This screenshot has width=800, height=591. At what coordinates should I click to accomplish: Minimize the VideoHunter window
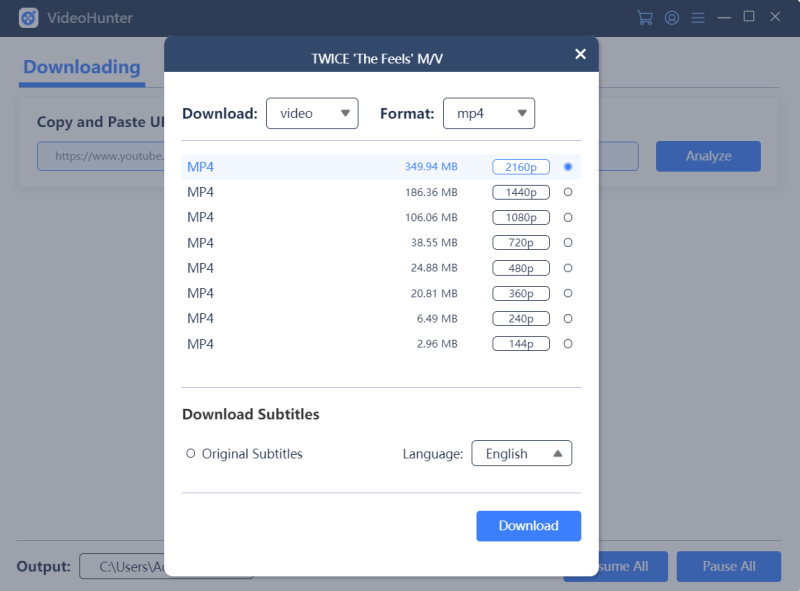tap(724, 18)
